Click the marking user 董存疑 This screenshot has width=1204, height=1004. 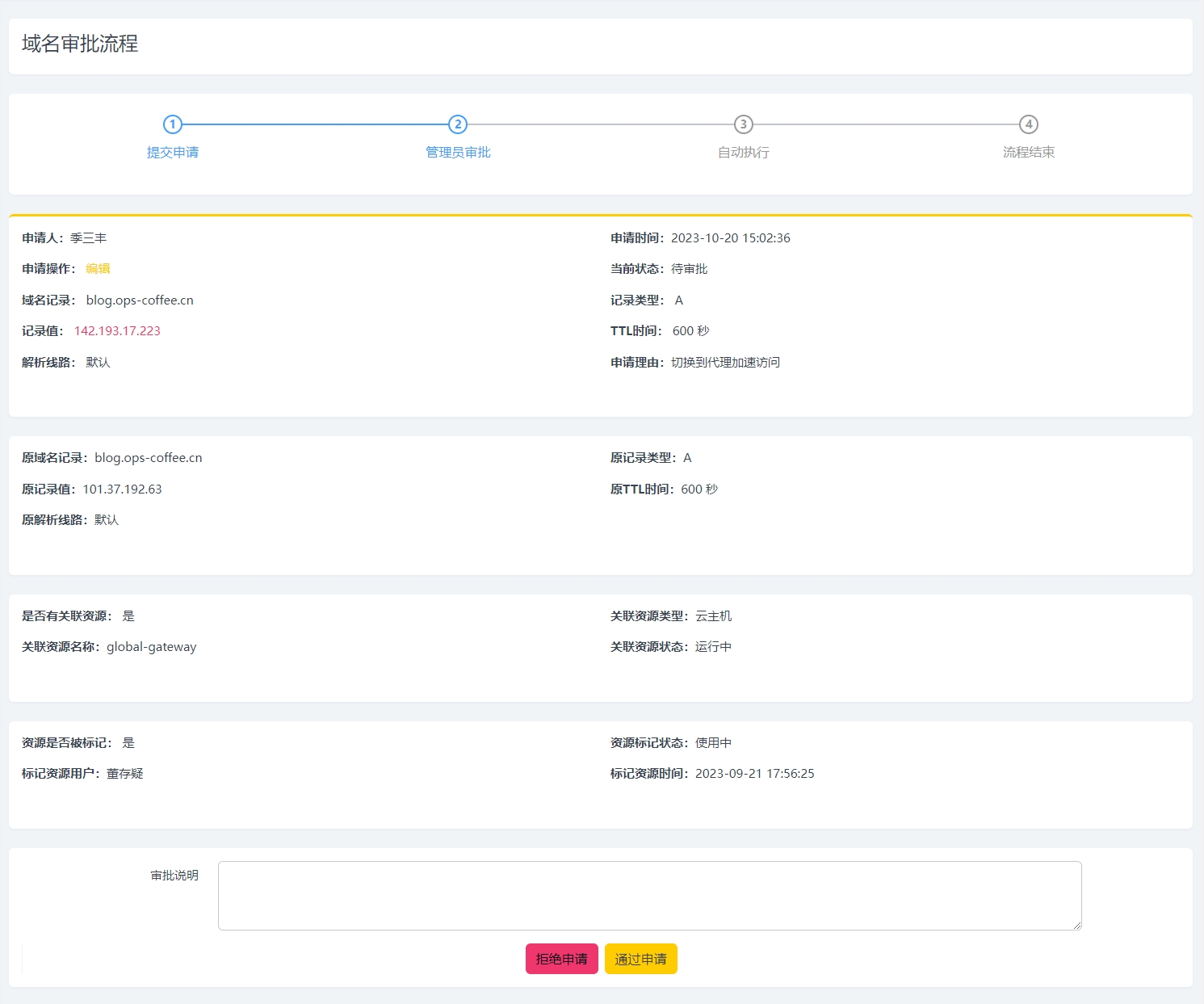[x=124, y=774]
